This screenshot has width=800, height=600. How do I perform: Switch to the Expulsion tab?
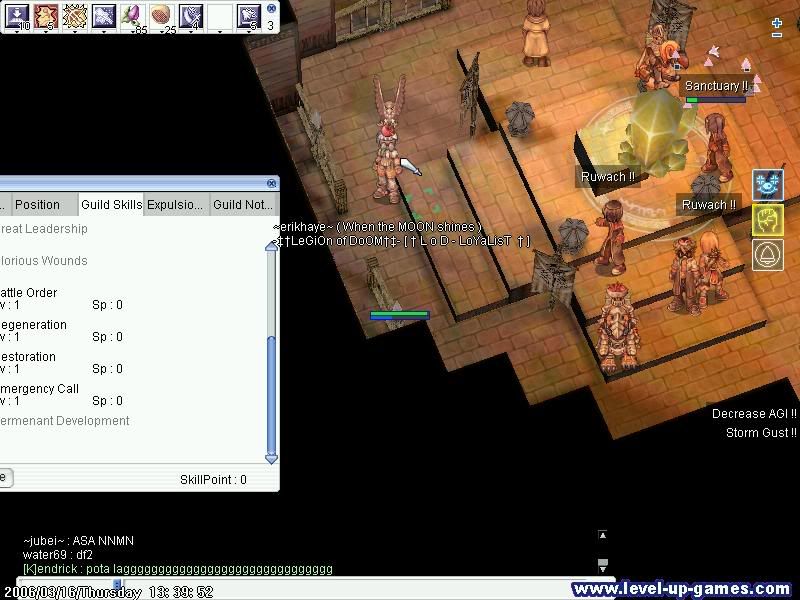174,205
